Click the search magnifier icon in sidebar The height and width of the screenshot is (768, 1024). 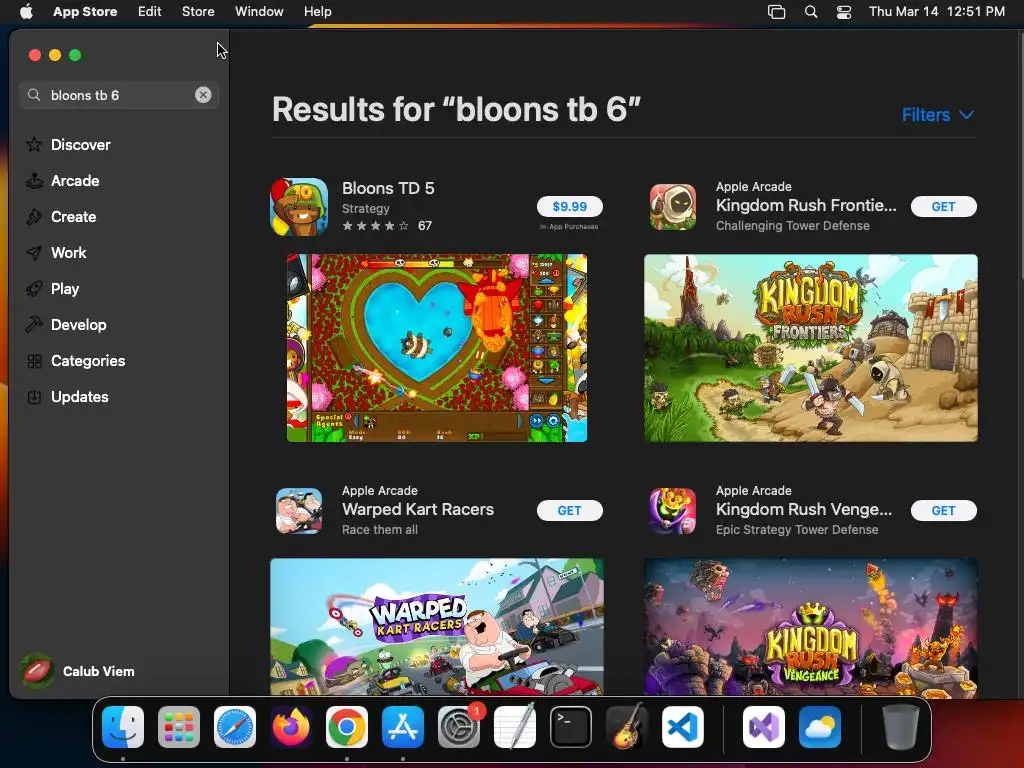point(34,95)
